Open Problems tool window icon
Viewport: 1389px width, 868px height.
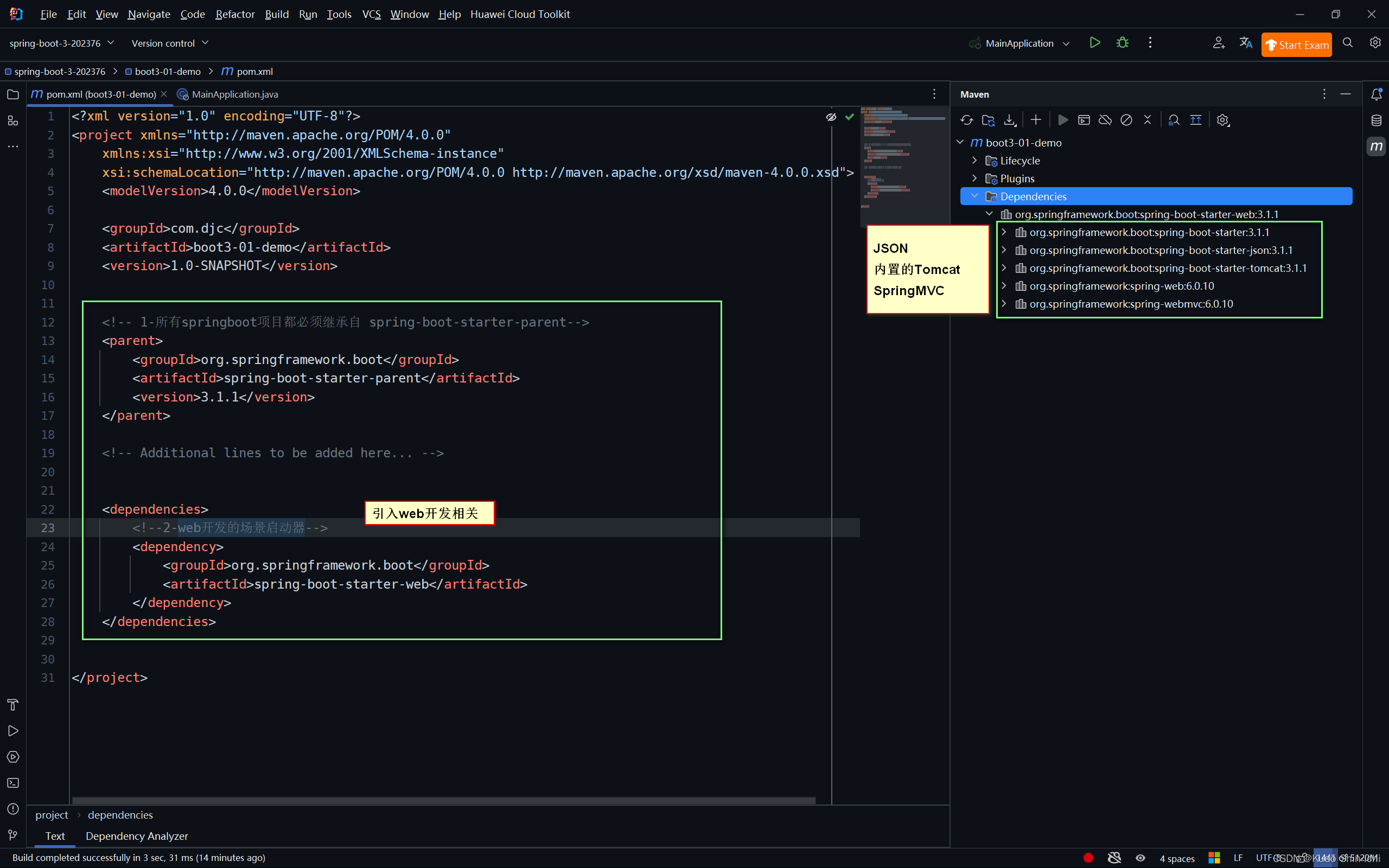pos(12,809)
